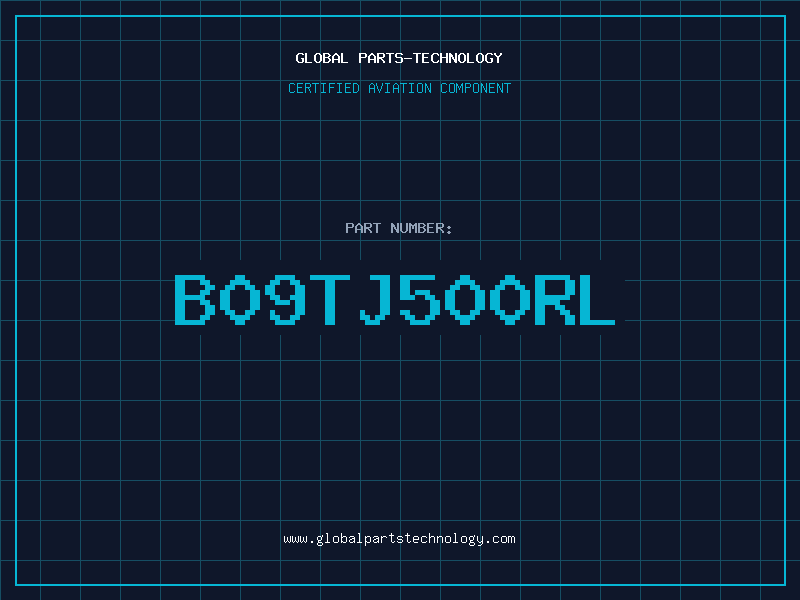
Task: Click the PART NUMBER: label
Action: pos(399,229)
